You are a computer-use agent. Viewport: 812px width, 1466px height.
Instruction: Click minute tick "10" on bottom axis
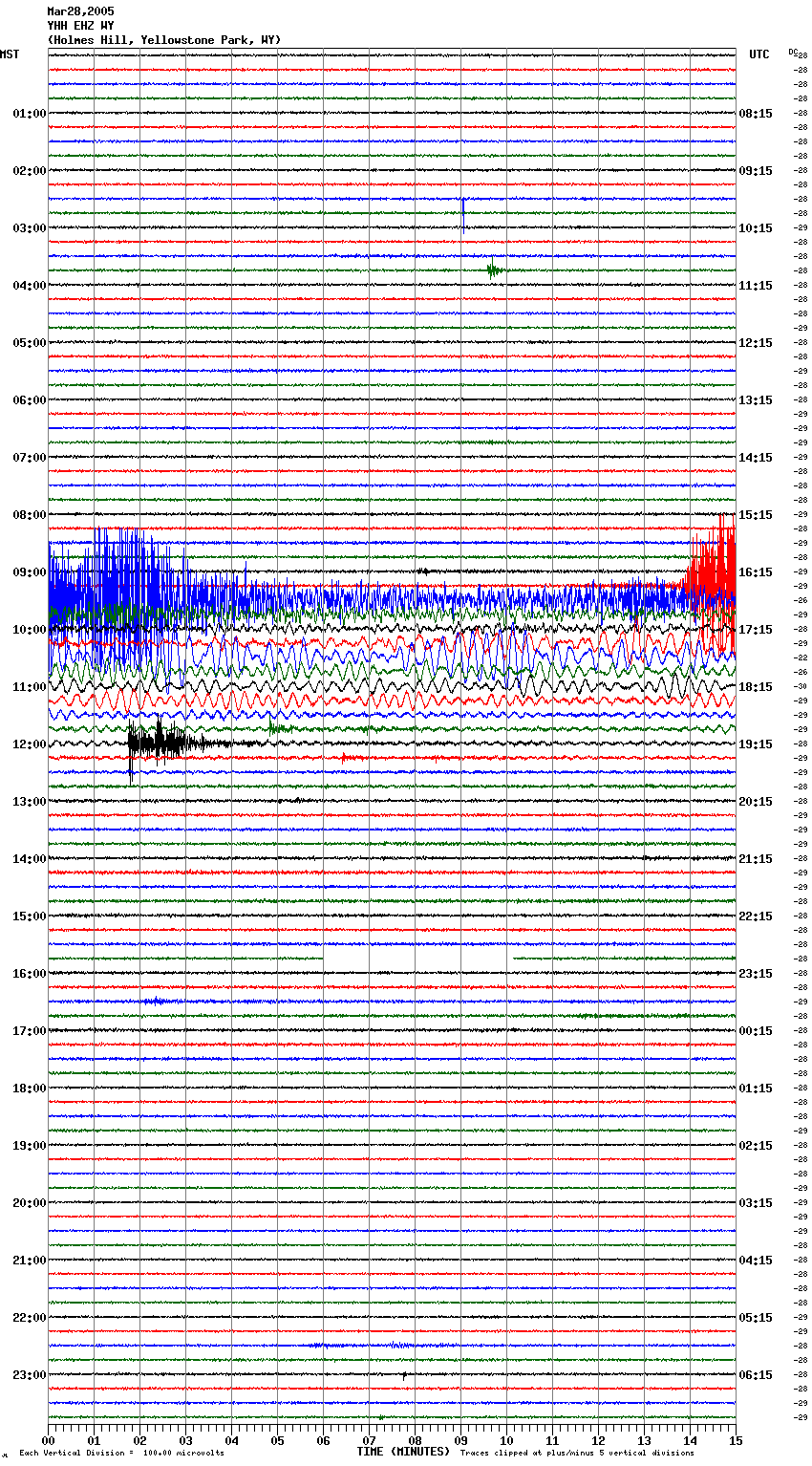coord(506,1439)
